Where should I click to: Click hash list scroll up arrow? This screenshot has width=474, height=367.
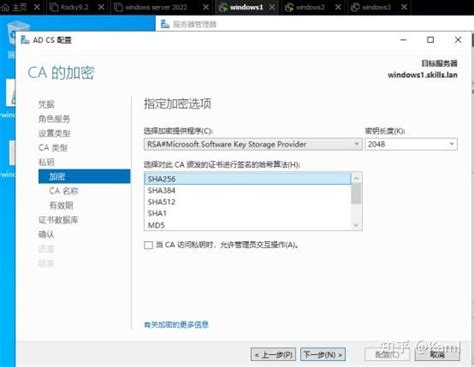[356, 178]
